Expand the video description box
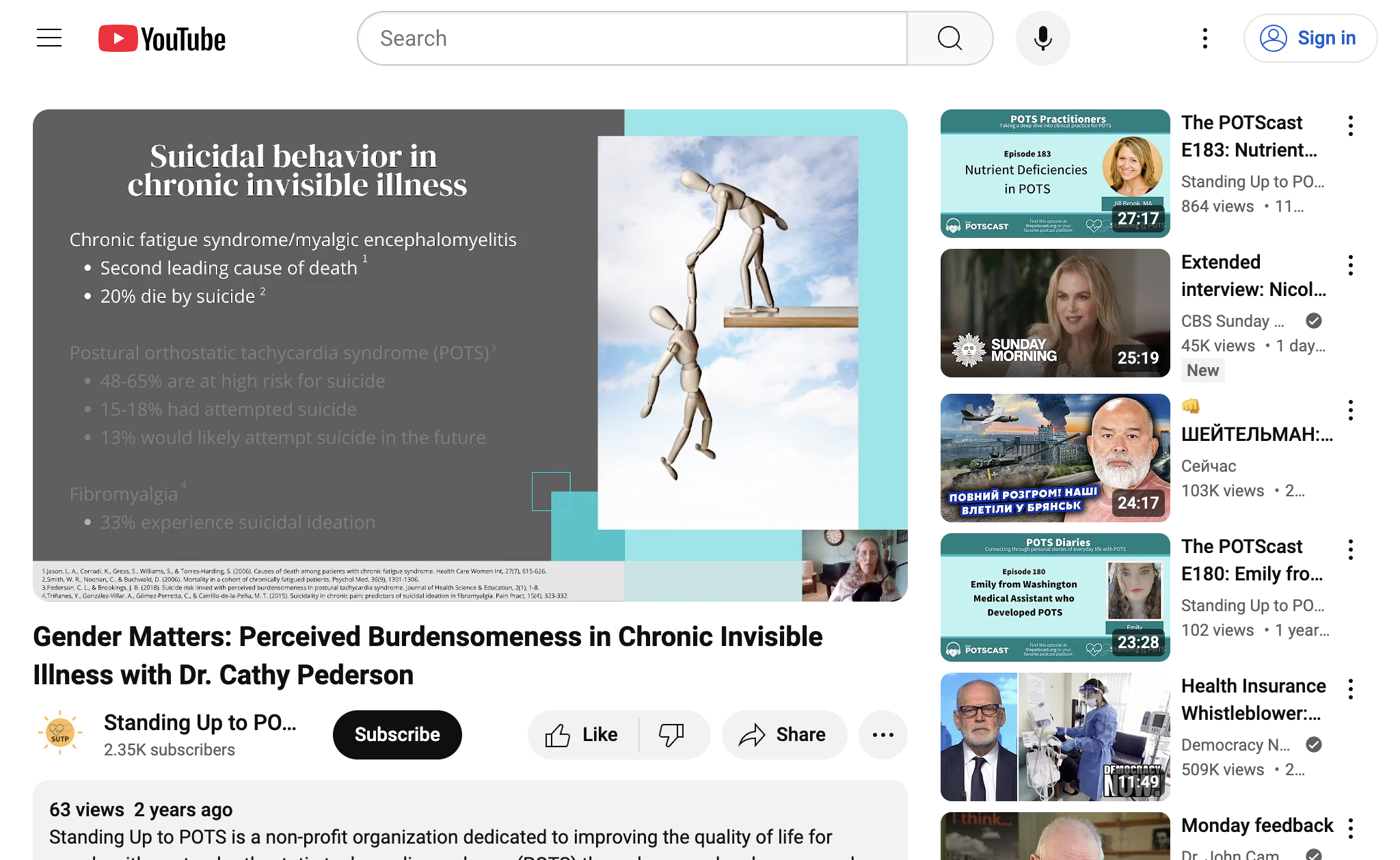 point(470,820)
